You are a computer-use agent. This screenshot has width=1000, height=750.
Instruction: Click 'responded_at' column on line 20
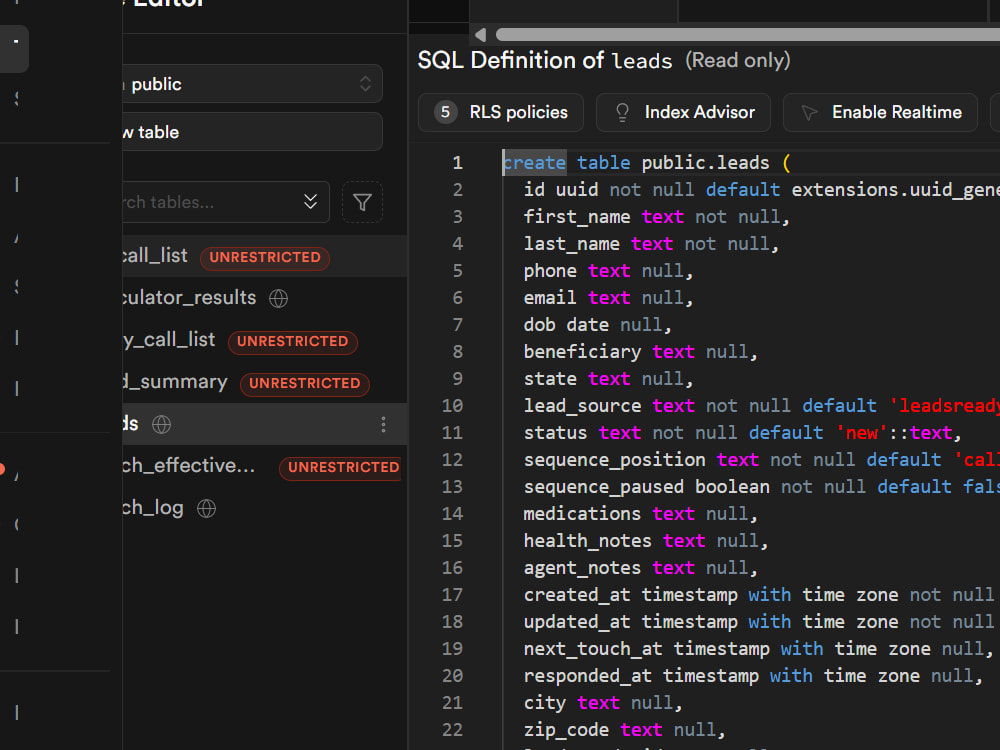point(588,676)
